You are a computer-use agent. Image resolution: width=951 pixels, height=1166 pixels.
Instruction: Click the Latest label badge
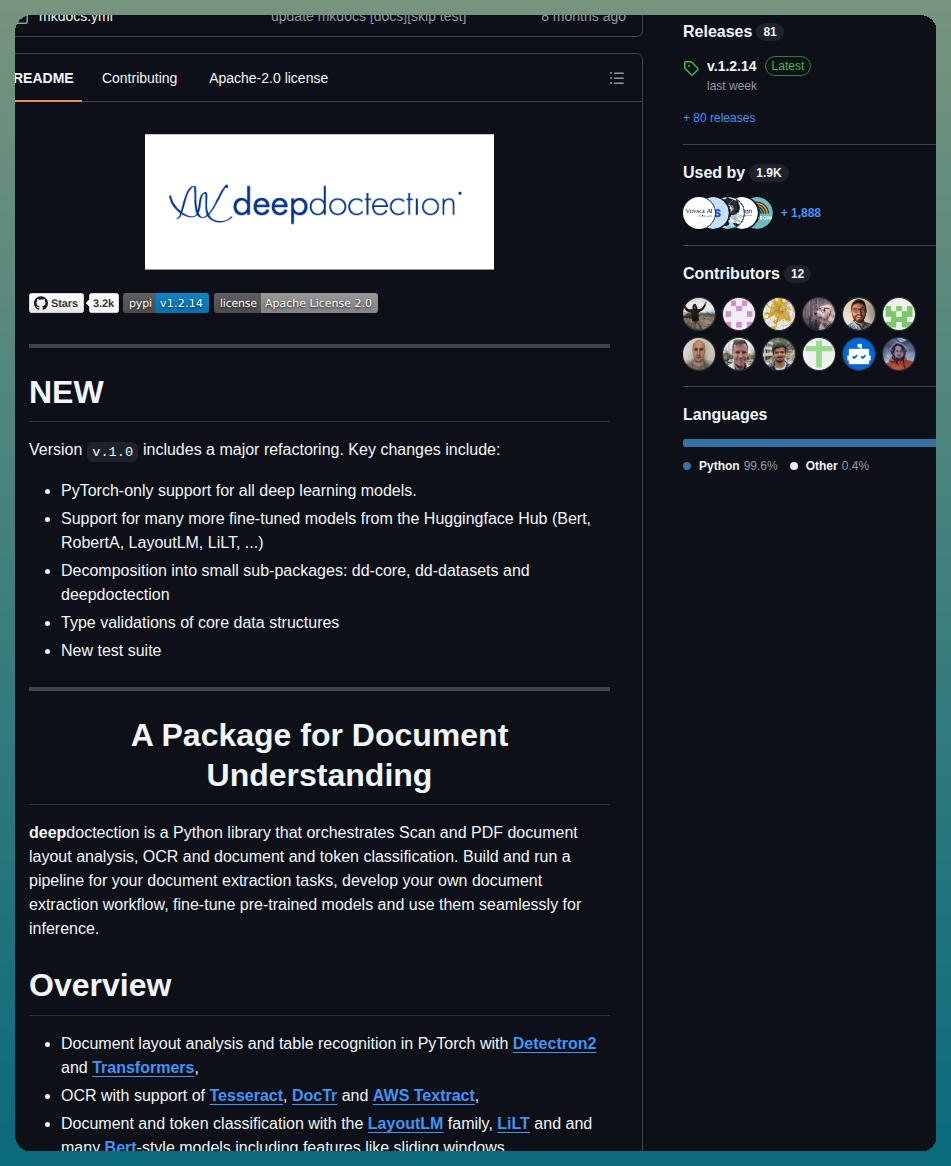coord(787,65)
